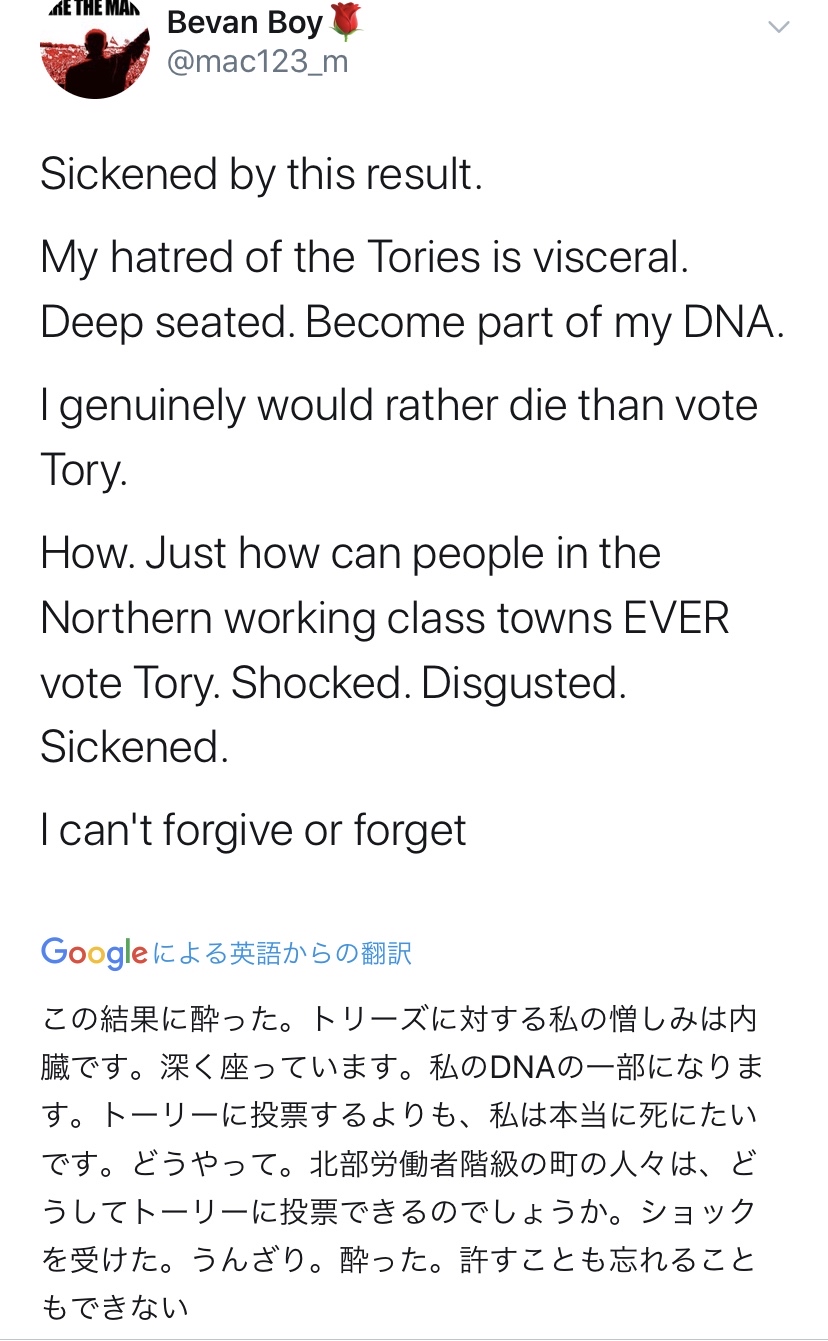
Task: Click the Google logo above translation
Action: (94, 953)
